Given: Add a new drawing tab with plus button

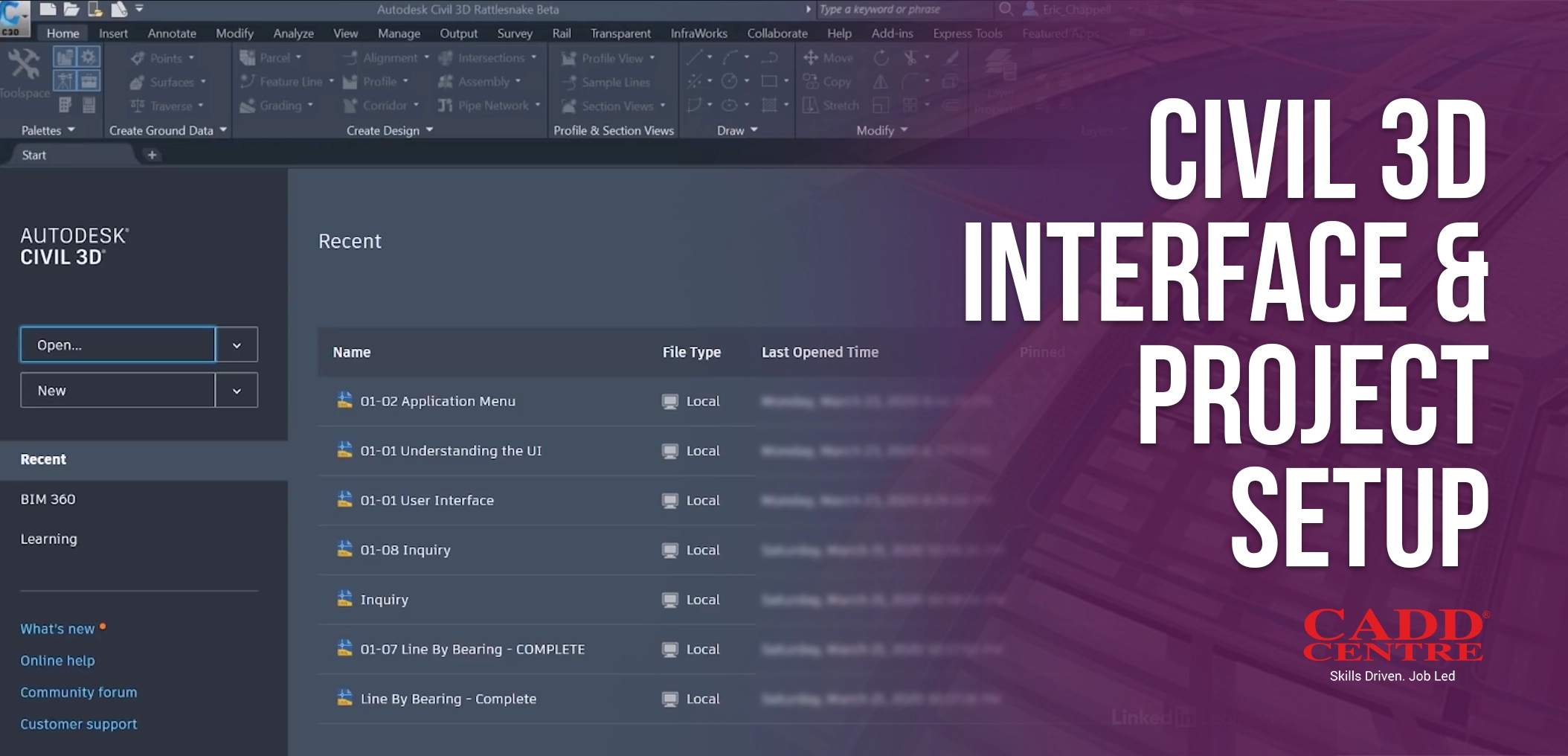Looking at the screenshot, I should (x=152, y=155).
